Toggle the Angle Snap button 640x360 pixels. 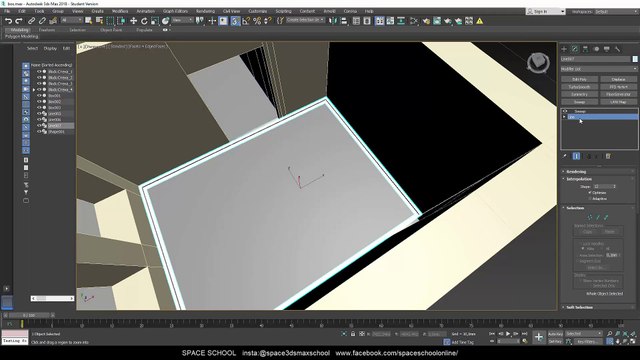pos(246,21)
